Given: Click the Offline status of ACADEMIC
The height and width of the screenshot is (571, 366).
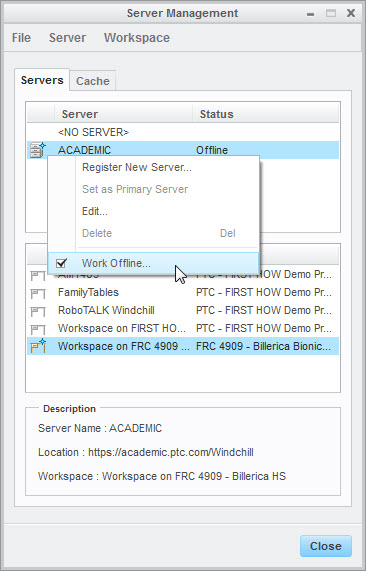Looking at the screenshot, I should (x=212, y=150).
